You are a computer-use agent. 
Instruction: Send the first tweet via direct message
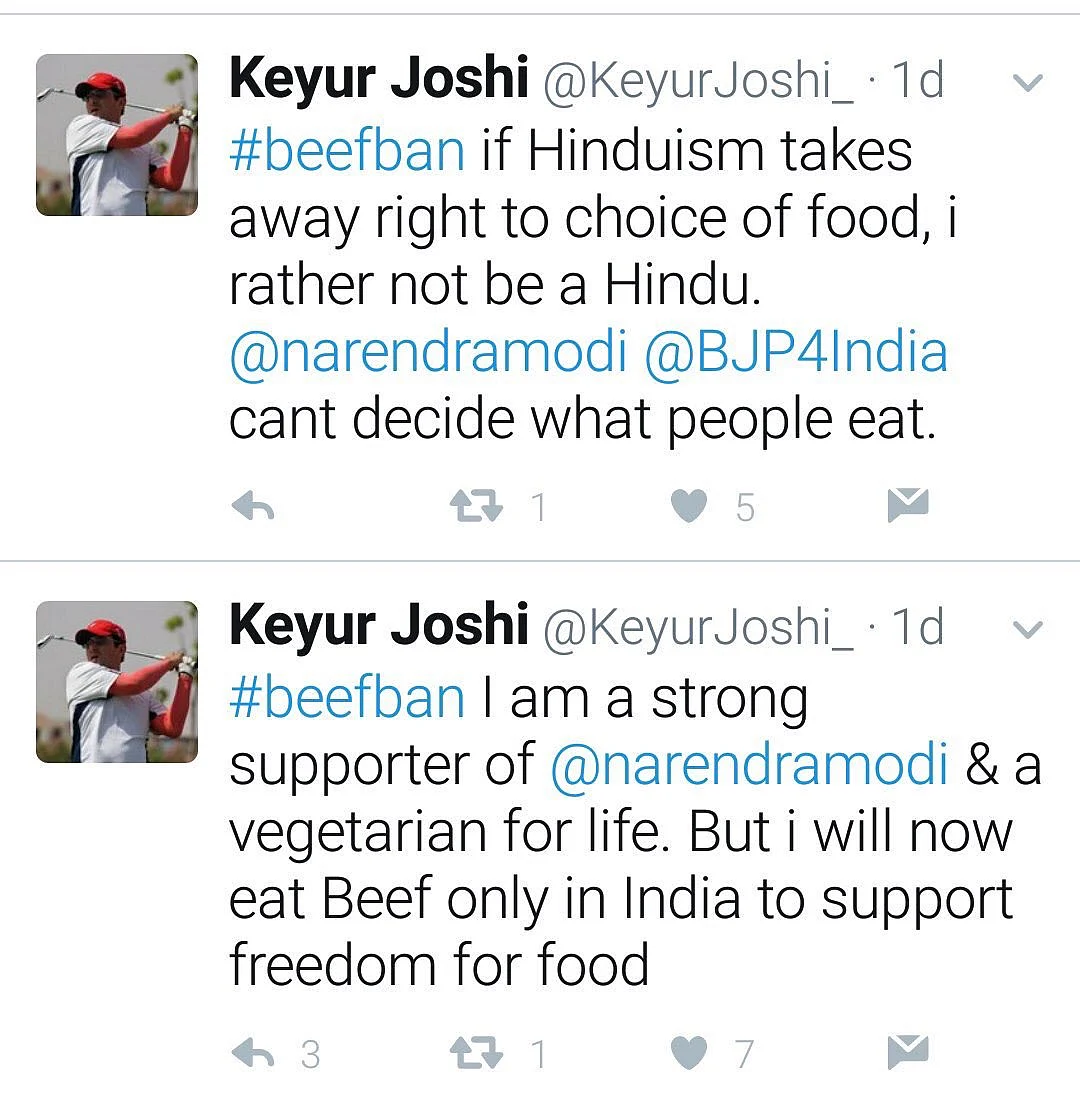[x=908, y=506]
